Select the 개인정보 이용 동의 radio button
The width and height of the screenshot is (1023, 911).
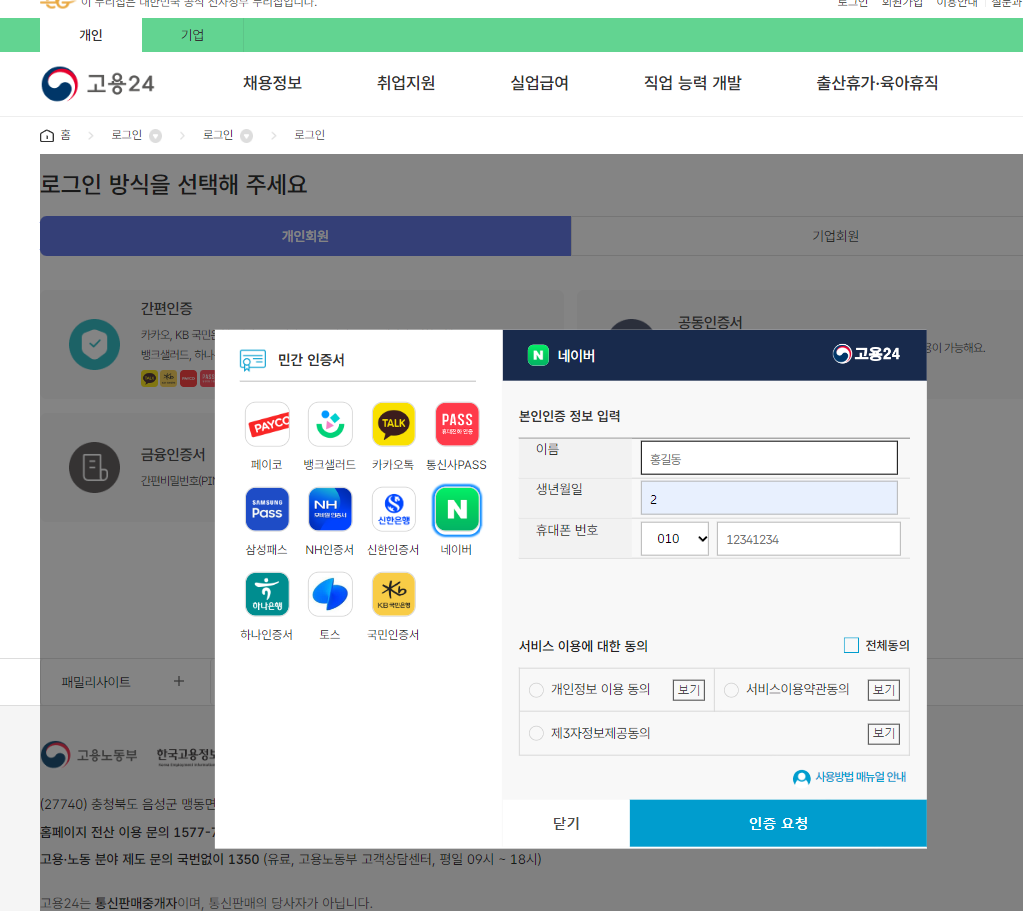(x=536, y=690)
